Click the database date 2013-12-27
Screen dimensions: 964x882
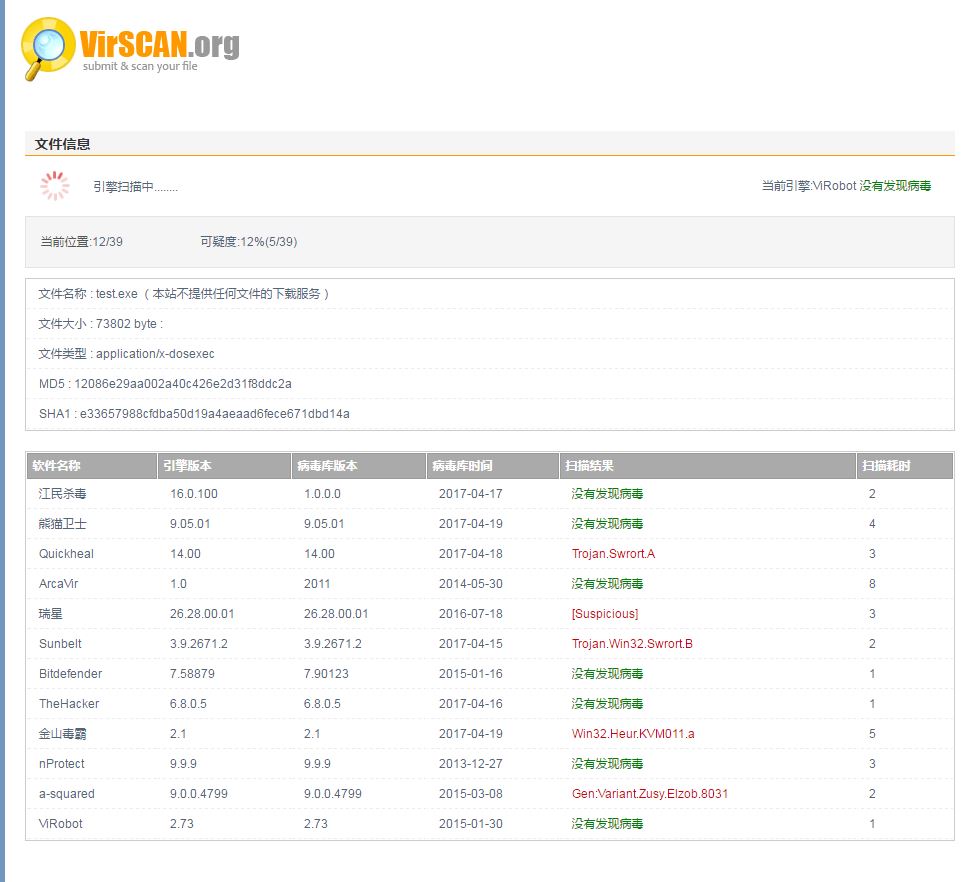pos(471,764)
